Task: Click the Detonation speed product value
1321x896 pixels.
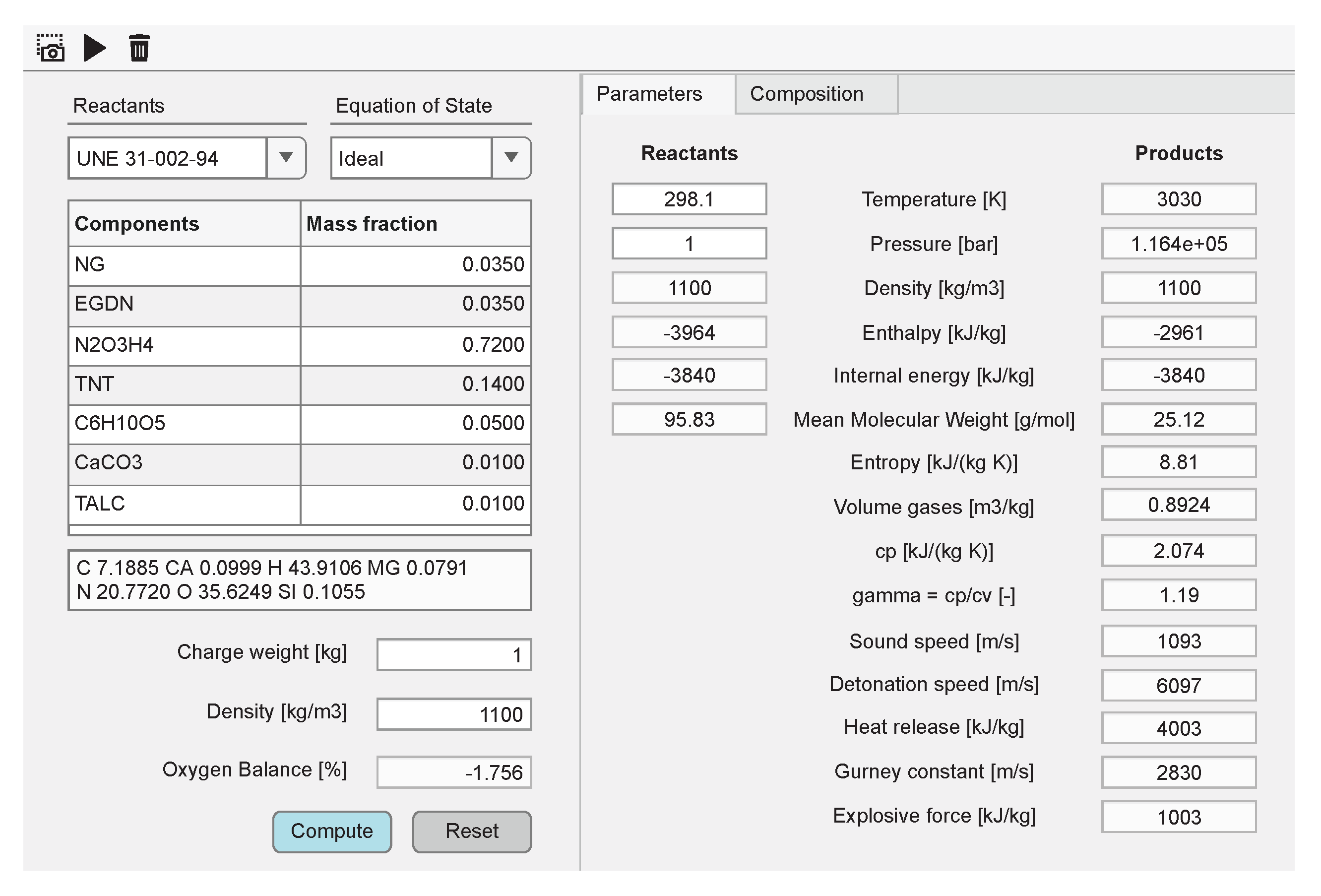Action: click(x=1178, y=685)
